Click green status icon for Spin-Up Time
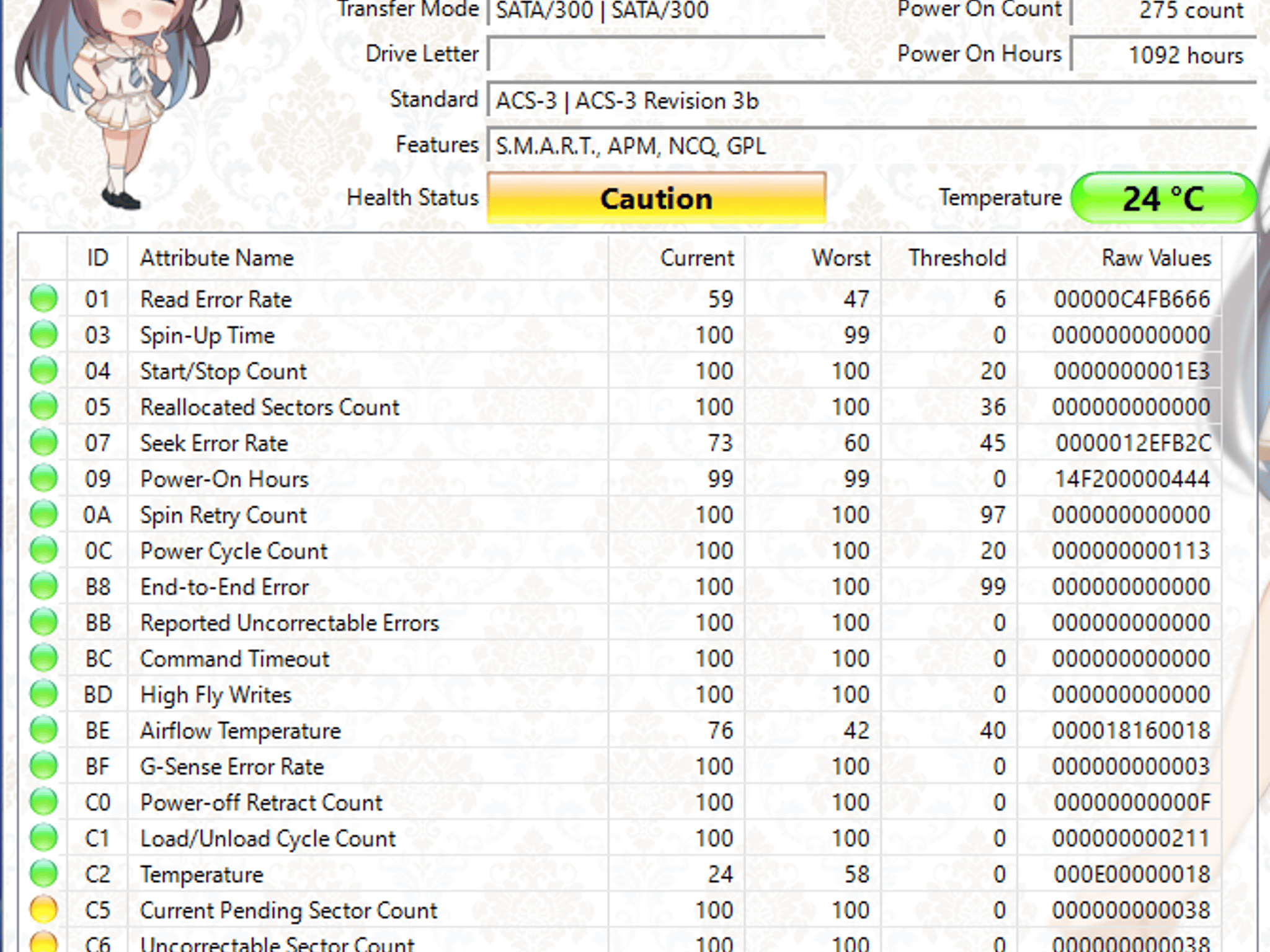 pos(44,335)
